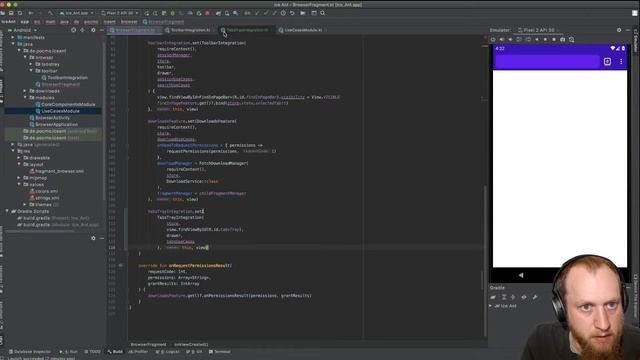640x360 pixels.
Task: Click the Build hammer icon in toolbar
Action: [50, 13]
